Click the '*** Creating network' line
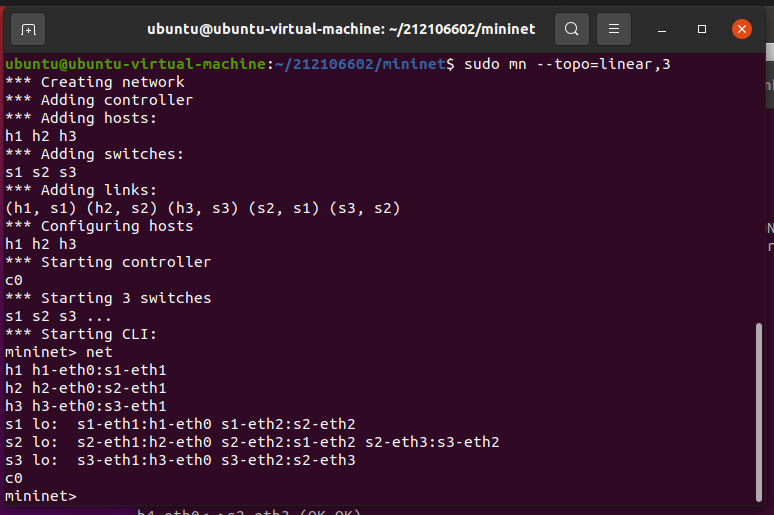This screenshot has height=515, width=774. point(95,82)
